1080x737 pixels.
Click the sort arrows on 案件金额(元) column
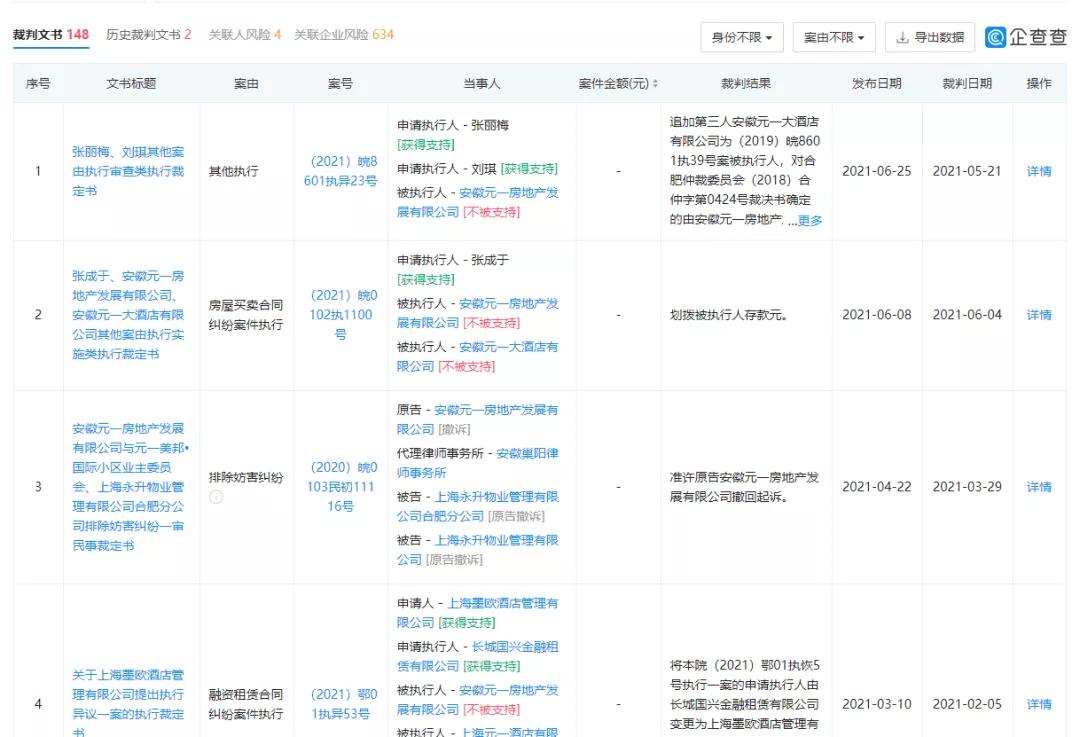pos(655,83)
